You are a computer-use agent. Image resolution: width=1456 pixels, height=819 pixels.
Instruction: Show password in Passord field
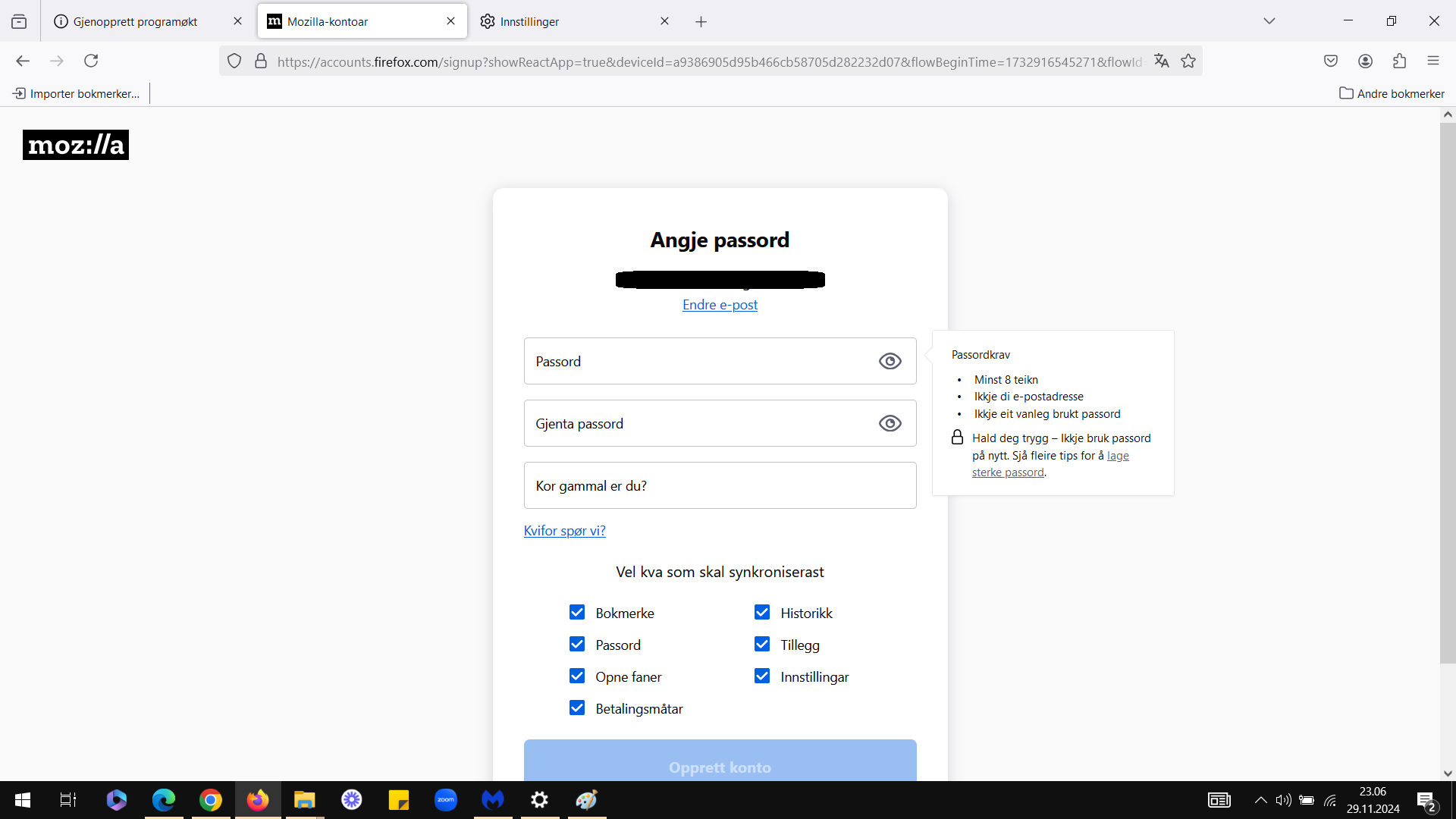(890, 362)
